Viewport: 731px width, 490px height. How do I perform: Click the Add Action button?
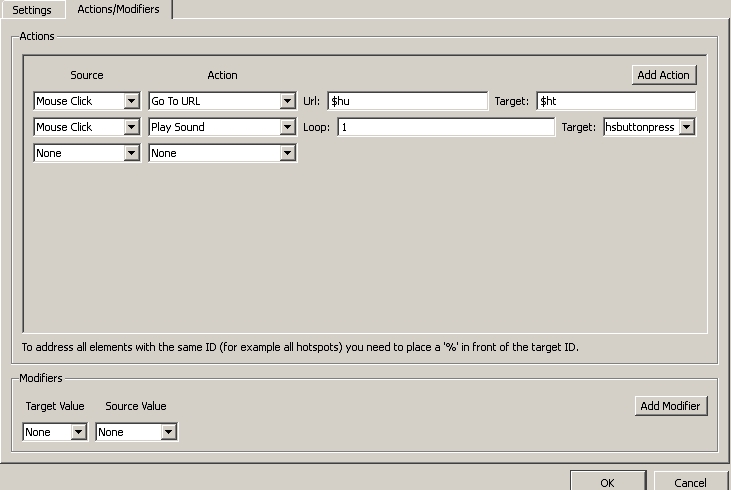(x=663, y=75)
